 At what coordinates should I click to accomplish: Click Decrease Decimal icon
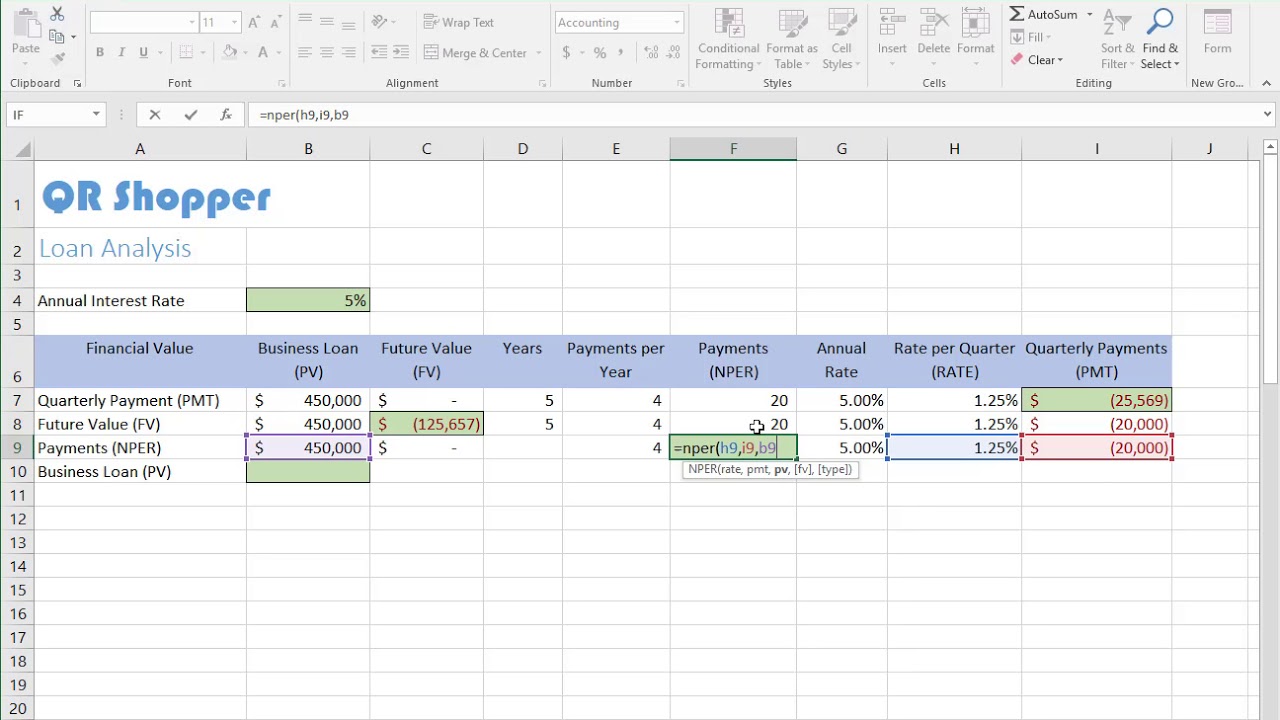(x=675, y=53)
